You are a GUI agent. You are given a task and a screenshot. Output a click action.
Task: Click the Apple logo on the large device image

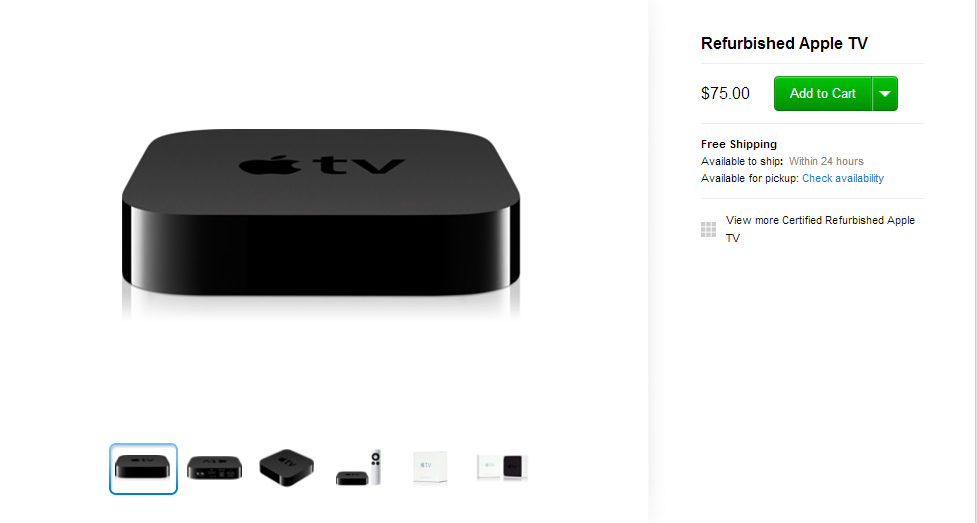click(272, 165)
